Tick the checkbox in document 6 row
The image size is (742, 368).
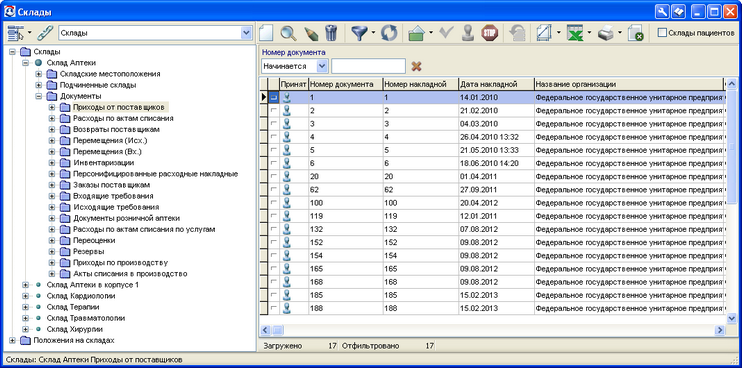(274, 163)
